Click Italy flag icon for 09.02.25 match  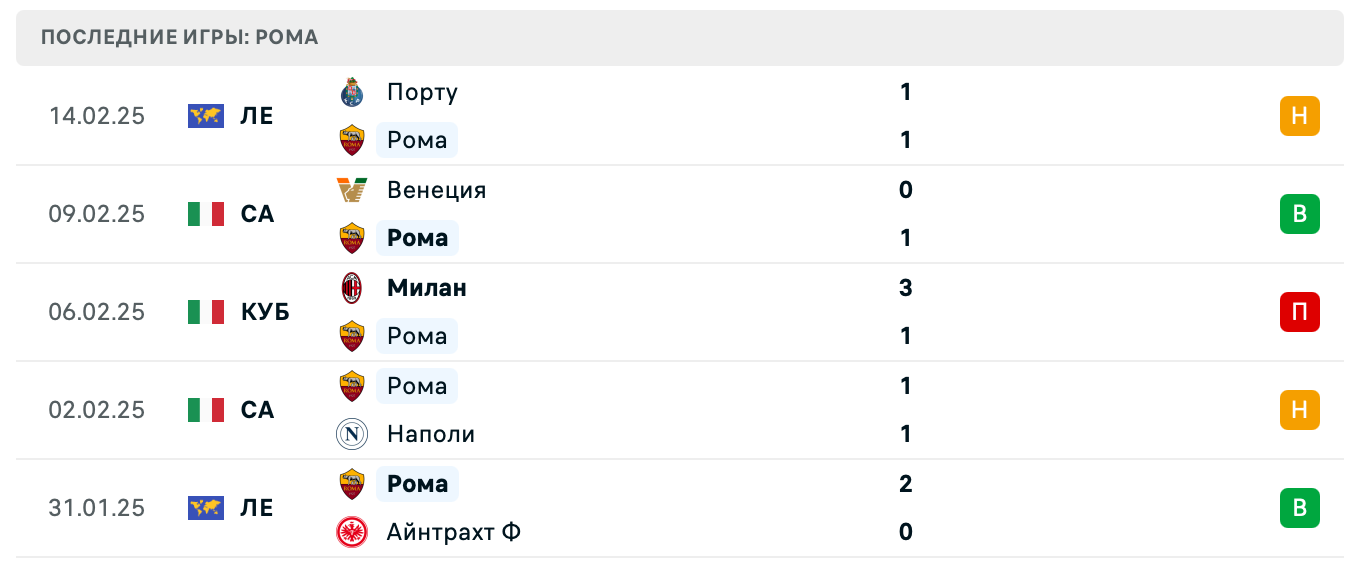point(206,214)
